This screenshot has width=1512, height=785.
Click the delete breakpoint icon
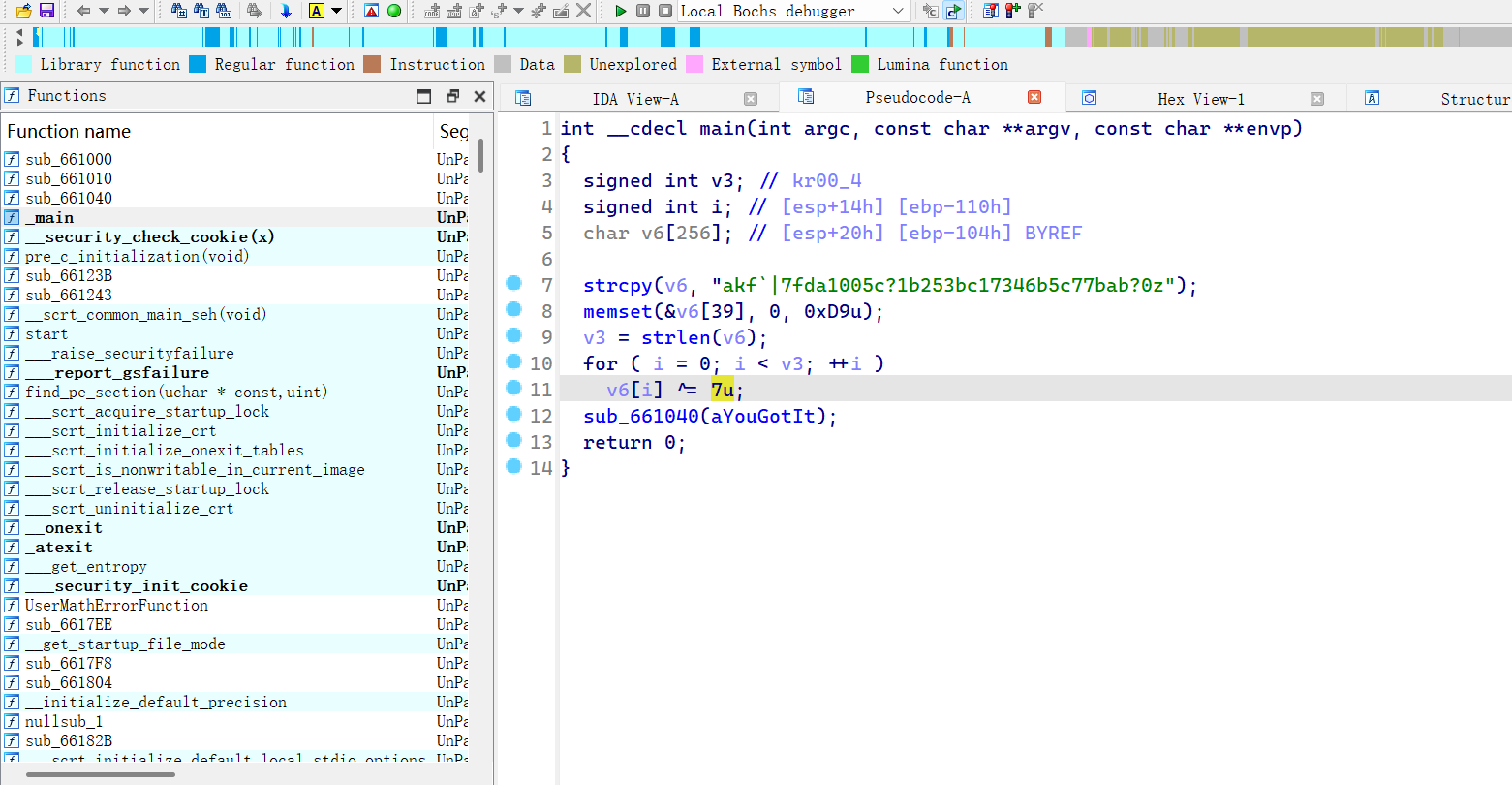click(1035, 11)
